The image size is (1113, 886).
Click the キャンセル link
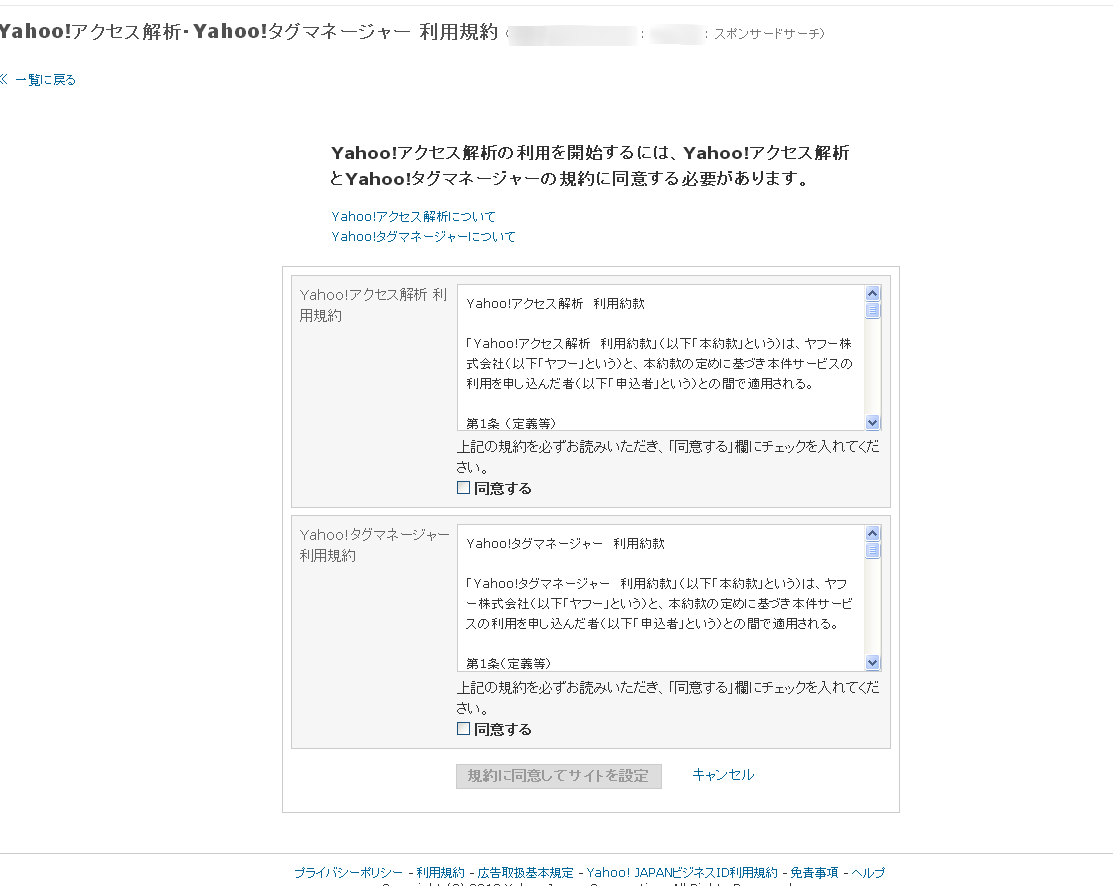click(723, 775)
